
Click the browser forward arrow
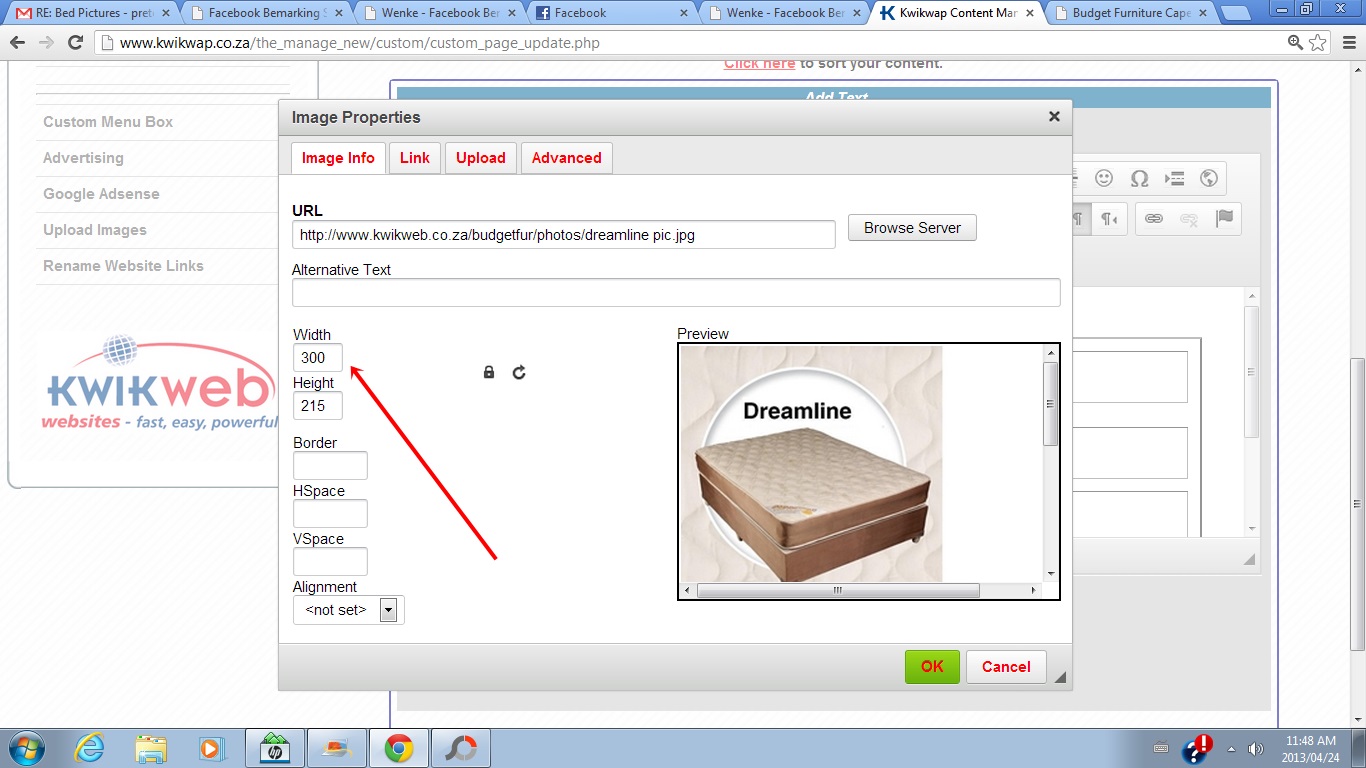click(46, 43)
